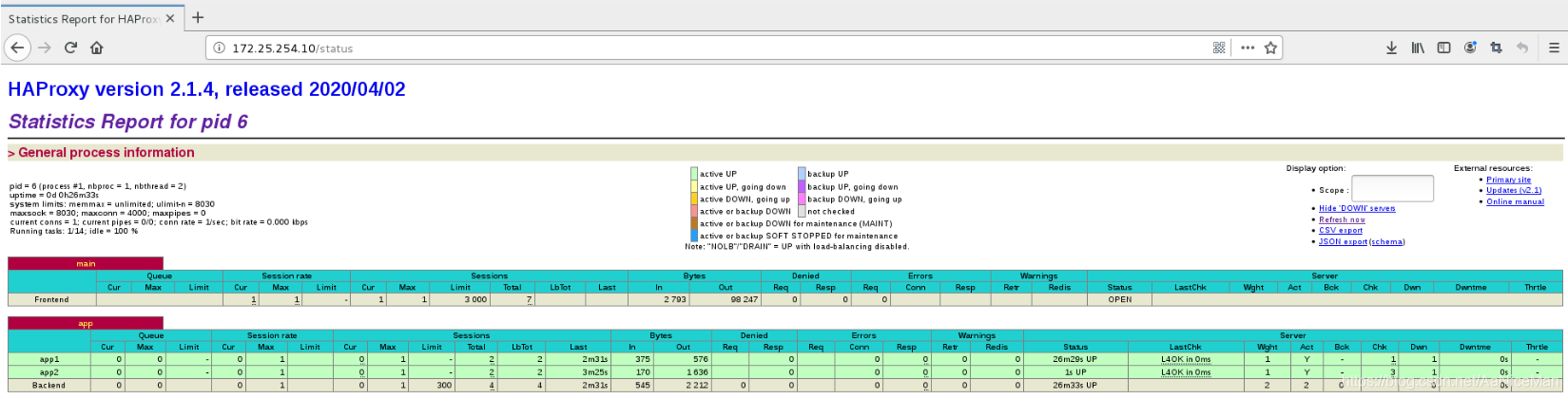
Task: Select the Backend row name
Action: pyautogui.click(x=49, y=386)
